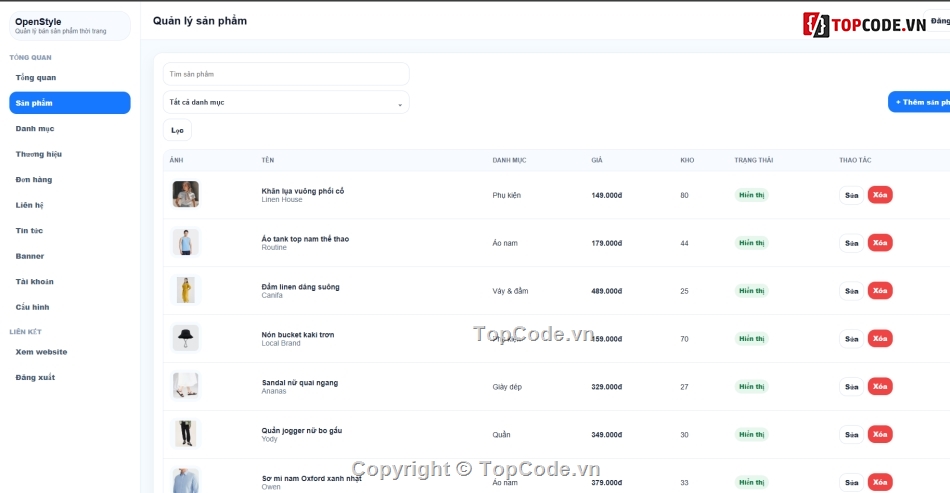Viewport: 950px width, 493px height.
Task: Click Xóa for Sơ mi nam Oxford
Action: 880,482
